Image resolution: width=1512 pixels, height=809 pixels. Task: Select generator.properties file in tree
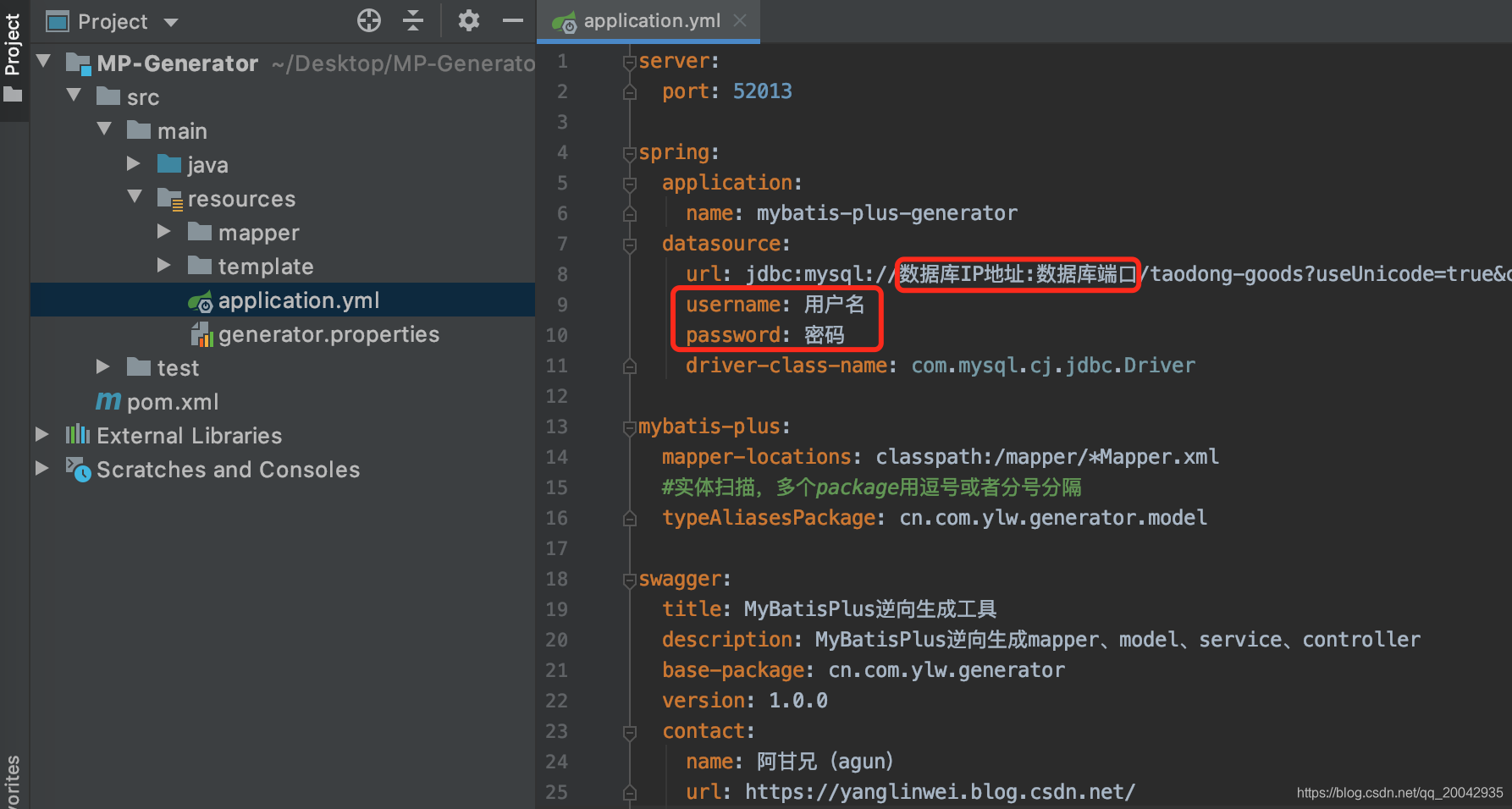point(328,334)
